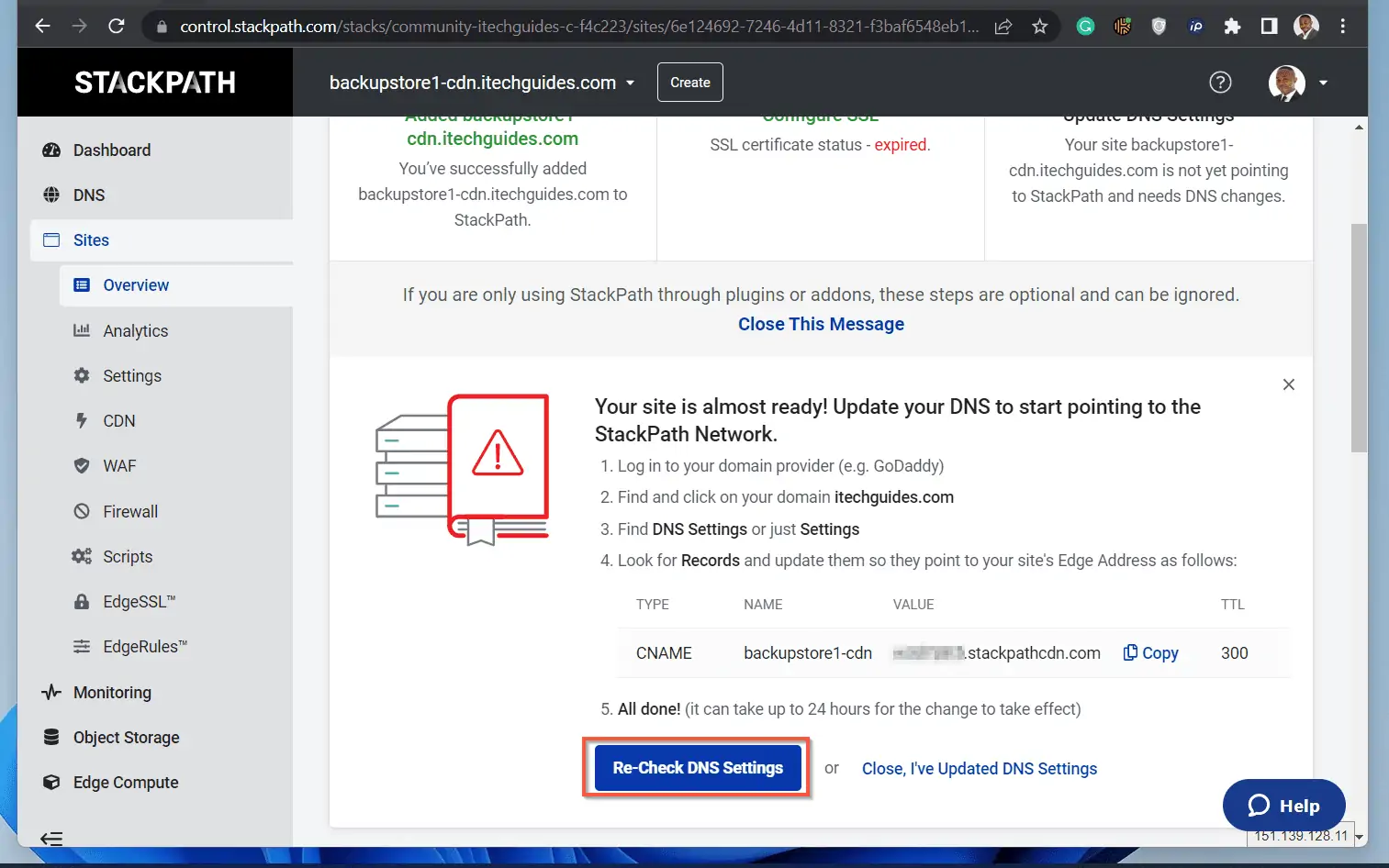The height and width of the screenshot is (868, 1389).
Task: Select Sites in the sidebar
Action: [161, 240]
